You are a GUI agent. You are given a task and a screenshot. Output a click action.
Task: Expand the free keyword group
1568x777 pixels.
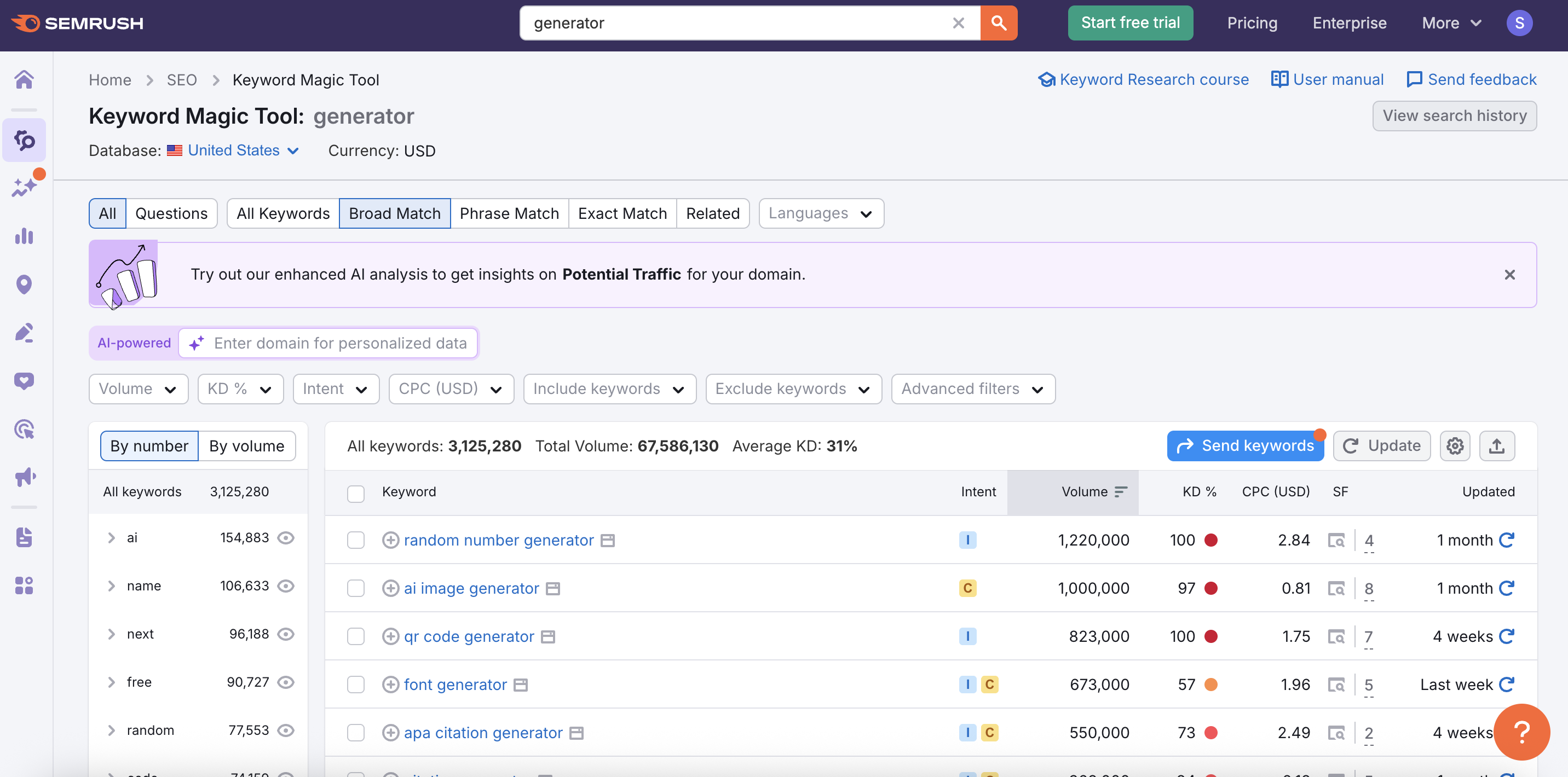tap(111, 682)
